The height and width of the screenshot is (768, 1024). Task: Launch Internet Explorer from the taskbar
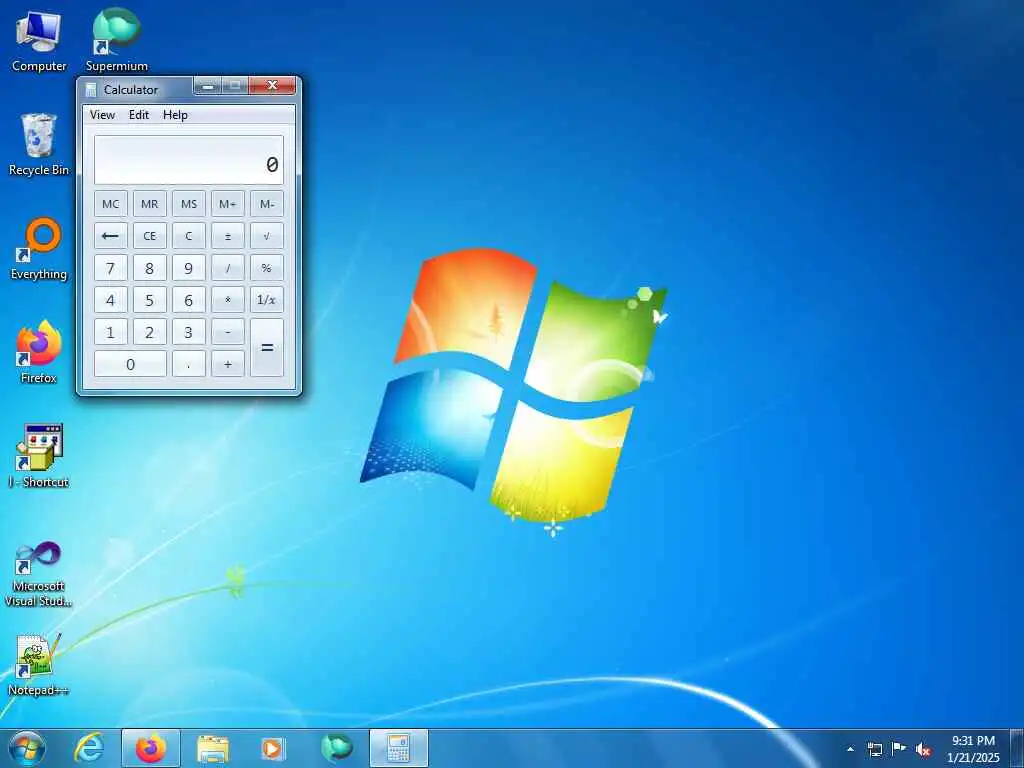(x=88, y=748)
